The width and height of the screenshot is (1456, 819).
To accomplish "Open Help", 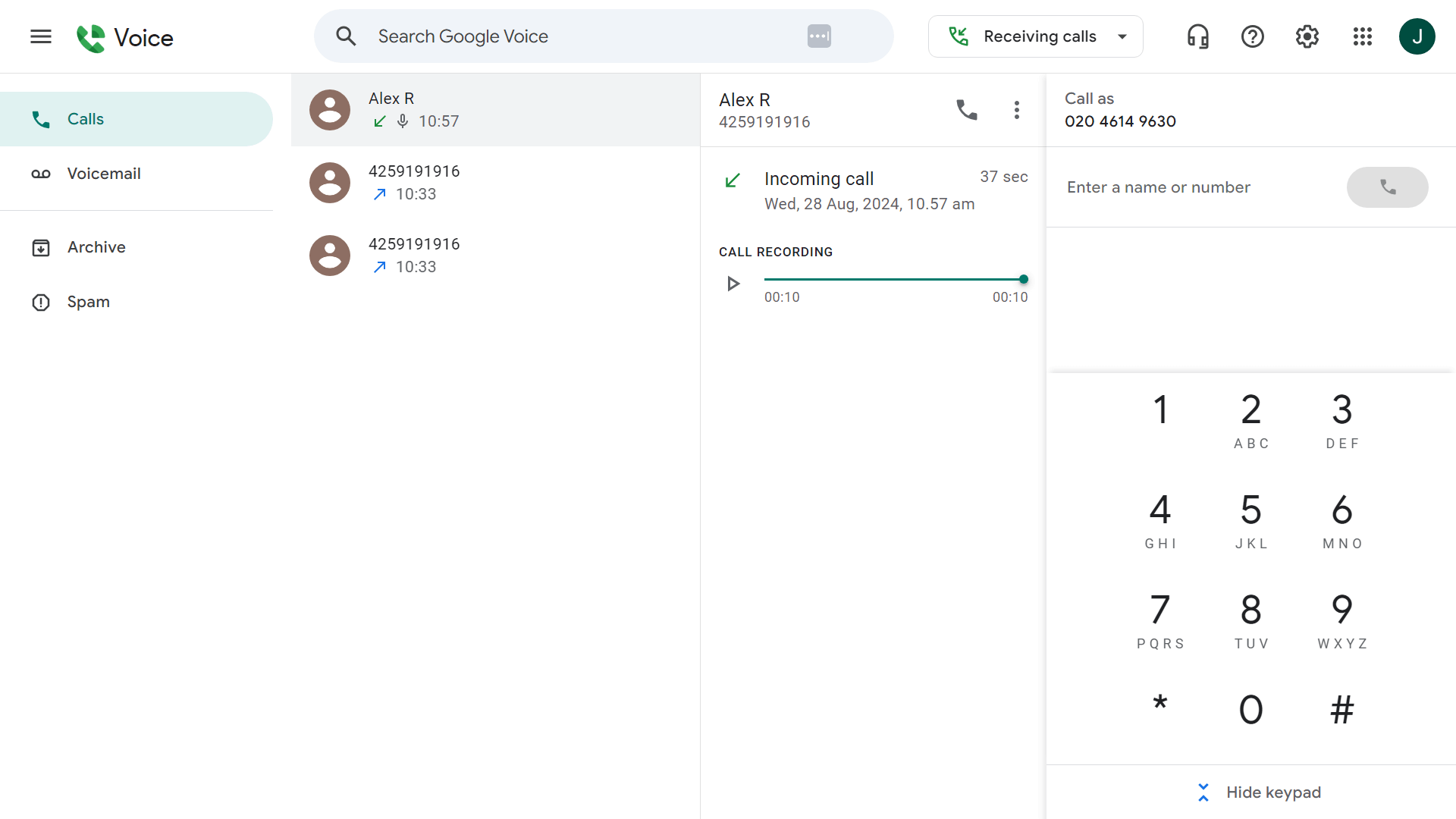I will tap(1252, 36).
